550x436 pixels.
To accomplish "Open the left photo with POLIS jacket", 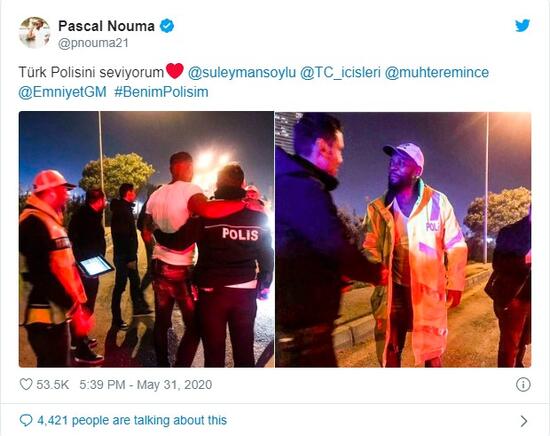I will [x=146, y=239].
